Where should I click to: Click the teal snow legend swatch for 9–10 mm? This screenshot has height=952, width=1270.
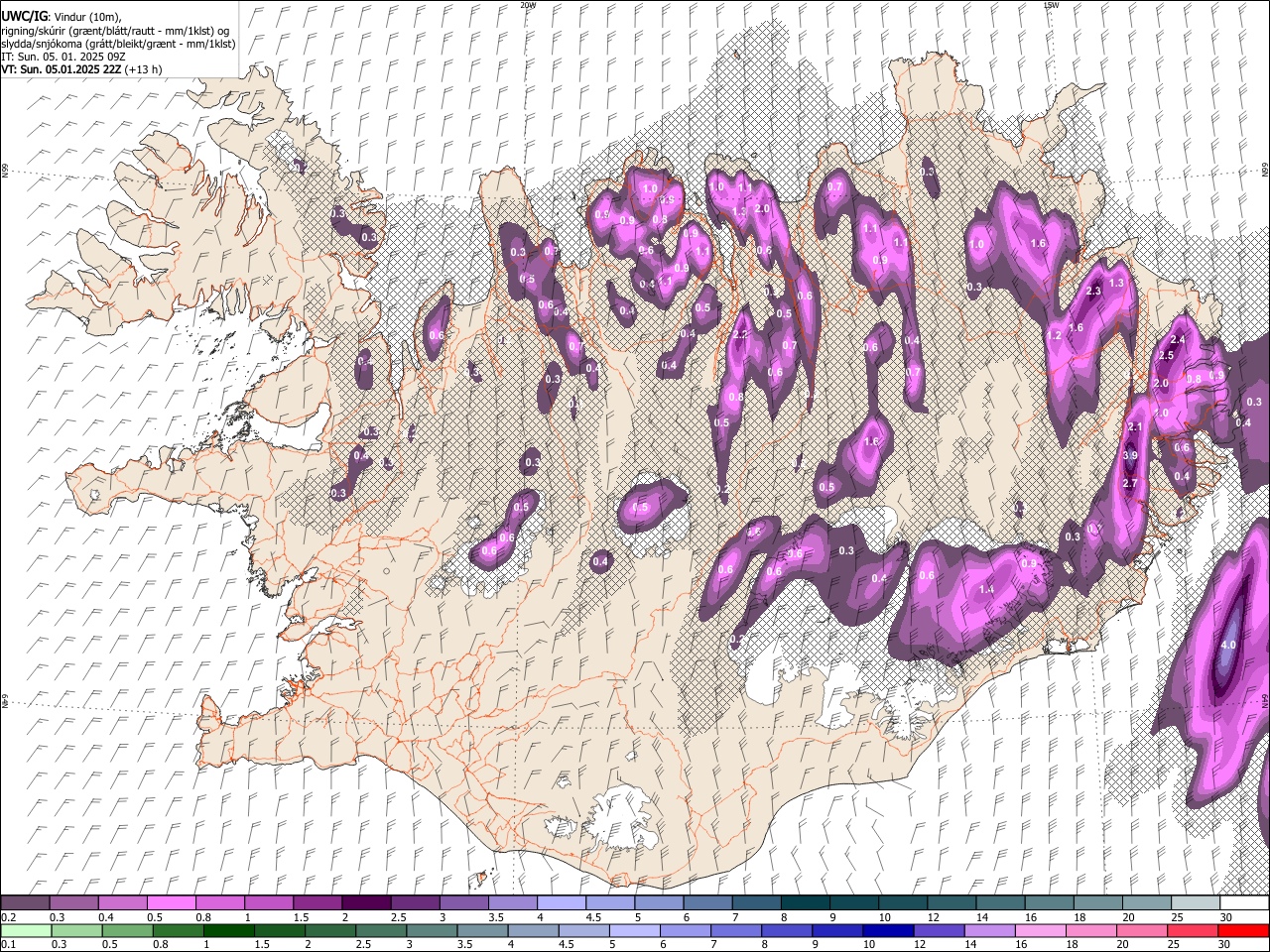pos(853,903)
